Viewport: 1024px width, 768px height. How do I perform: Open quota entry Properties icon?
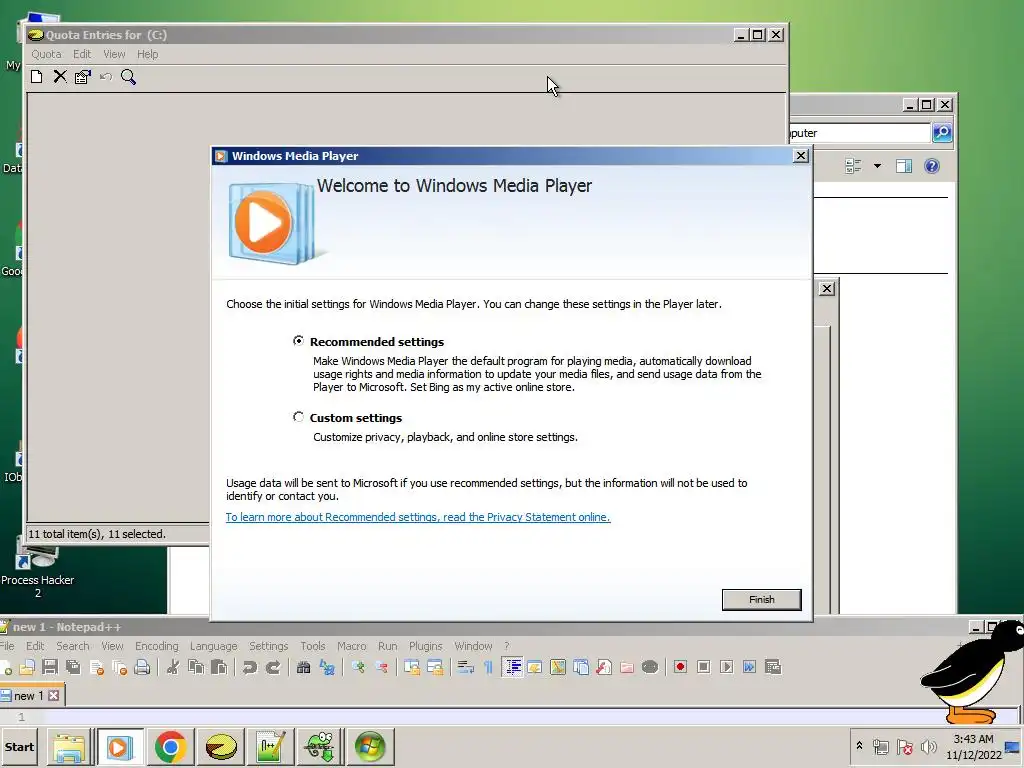(83, 77)
